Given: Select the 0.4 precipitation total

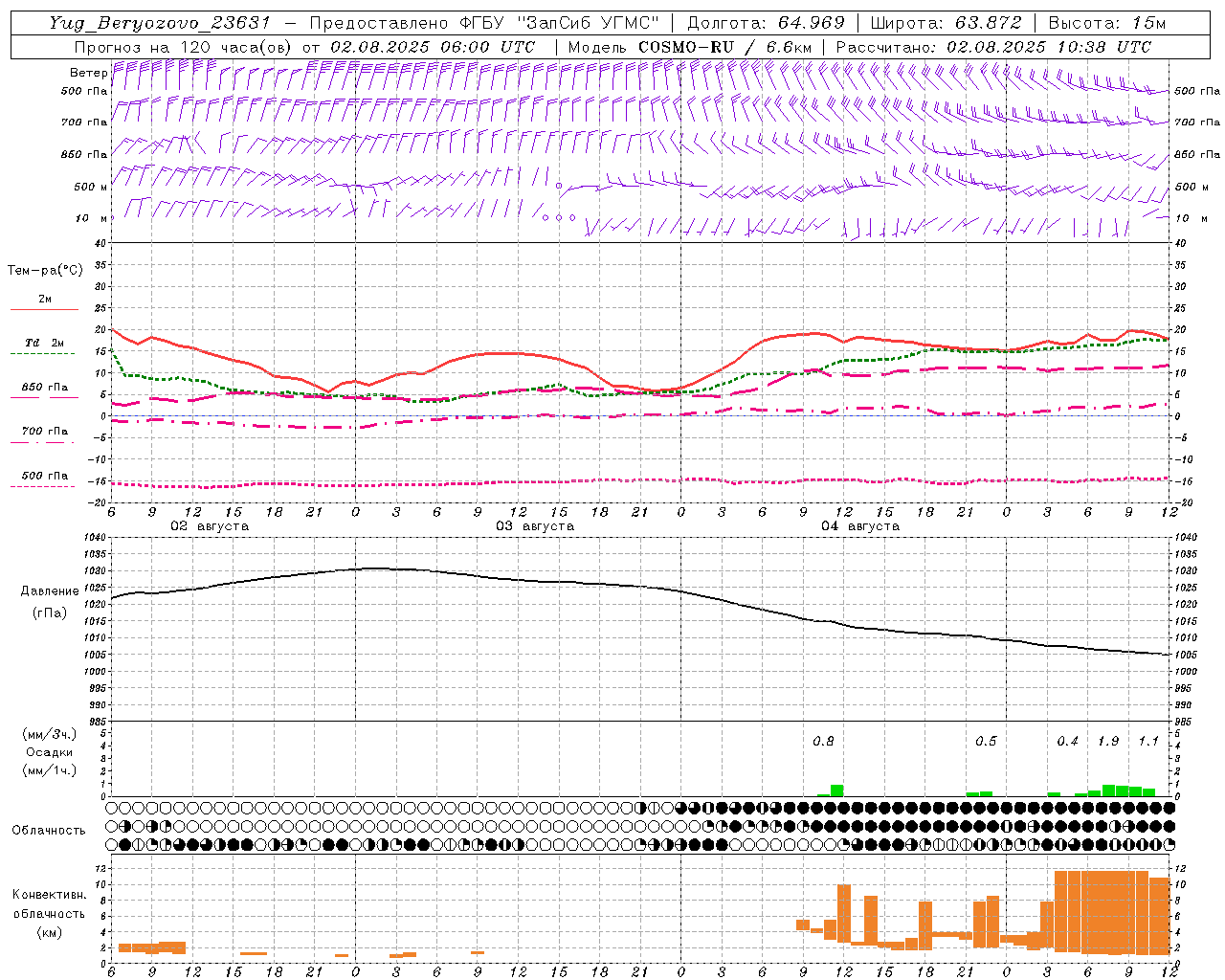Looking at the screenshot, I should pos(1067,741).
